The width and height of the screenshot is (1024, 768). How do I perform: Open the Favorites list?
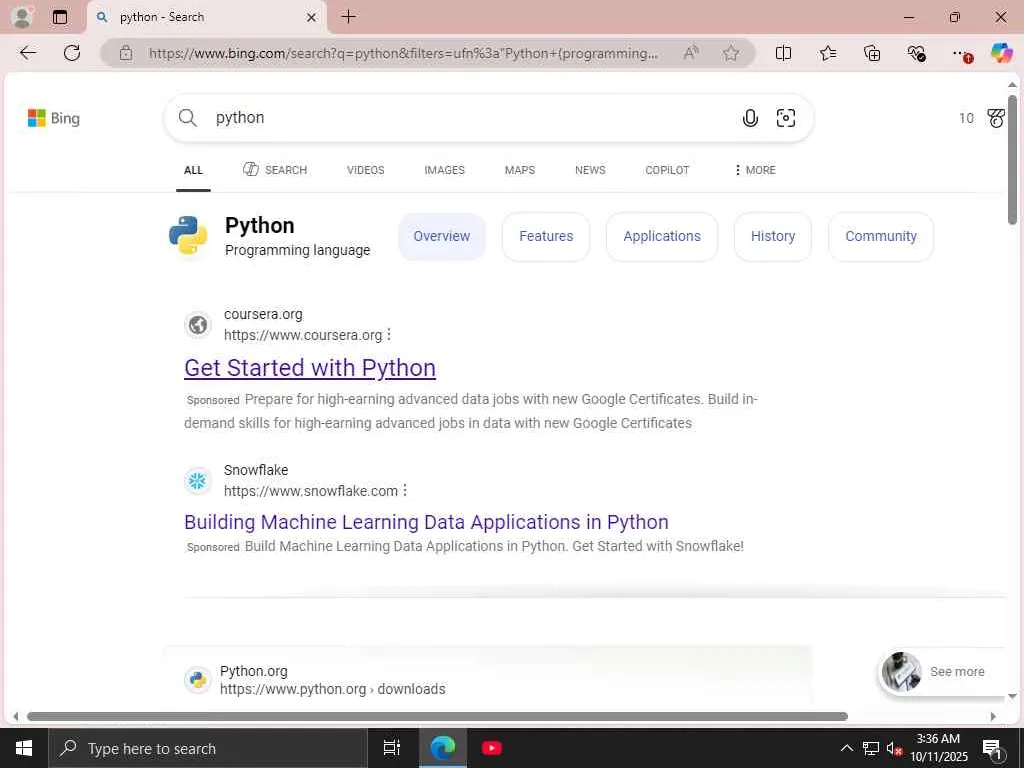coord(827,53)
